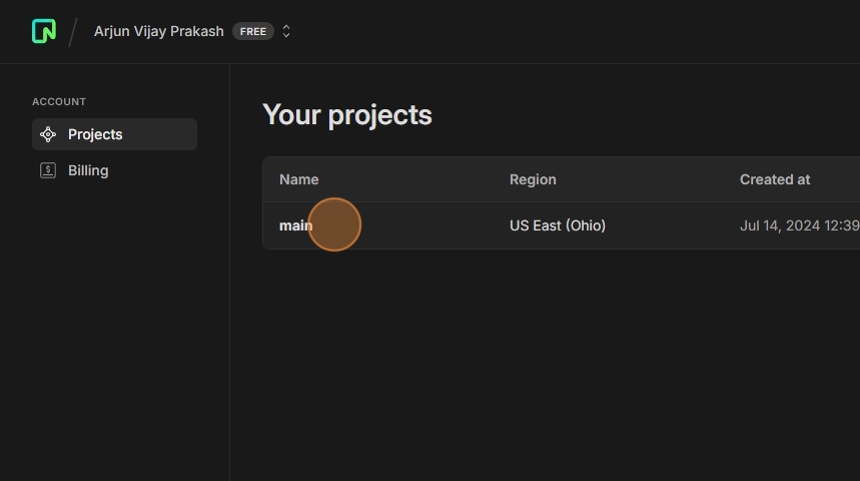This screenshot has height=481, width=860.
Task: Open the account switcher up-down chevron
Action: click(286, 31)
